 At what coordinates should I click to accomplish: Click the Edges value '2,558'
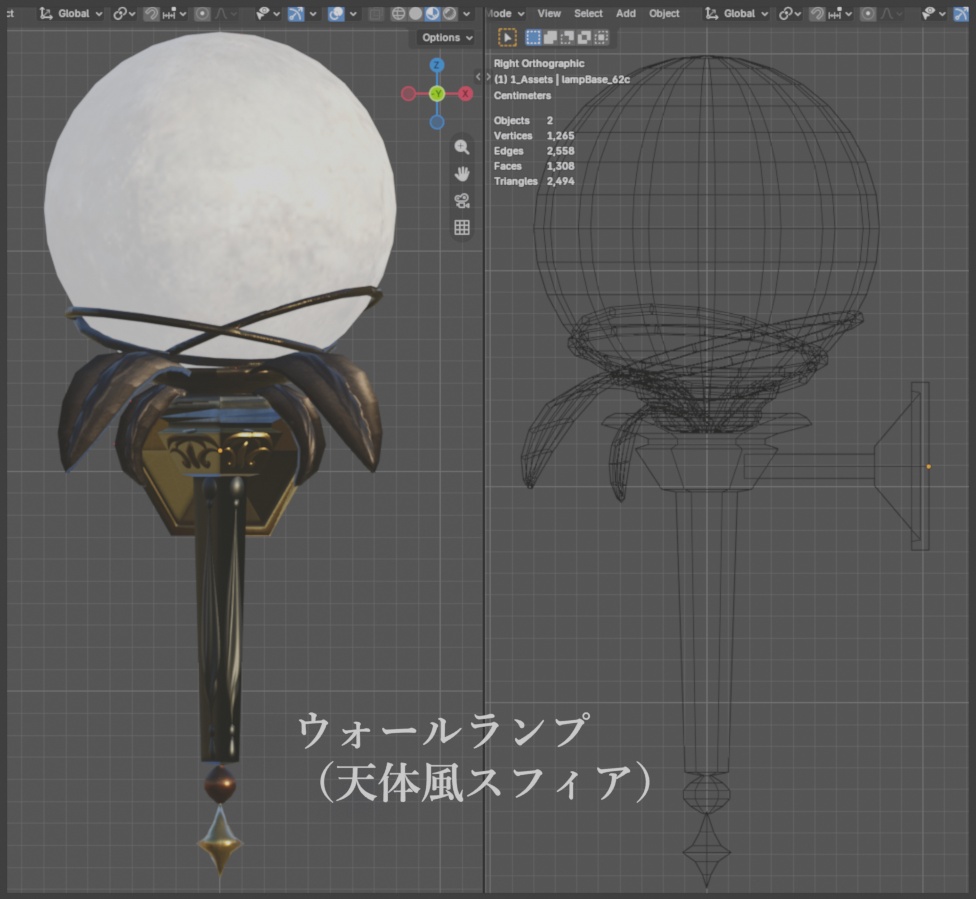(560, 151)
